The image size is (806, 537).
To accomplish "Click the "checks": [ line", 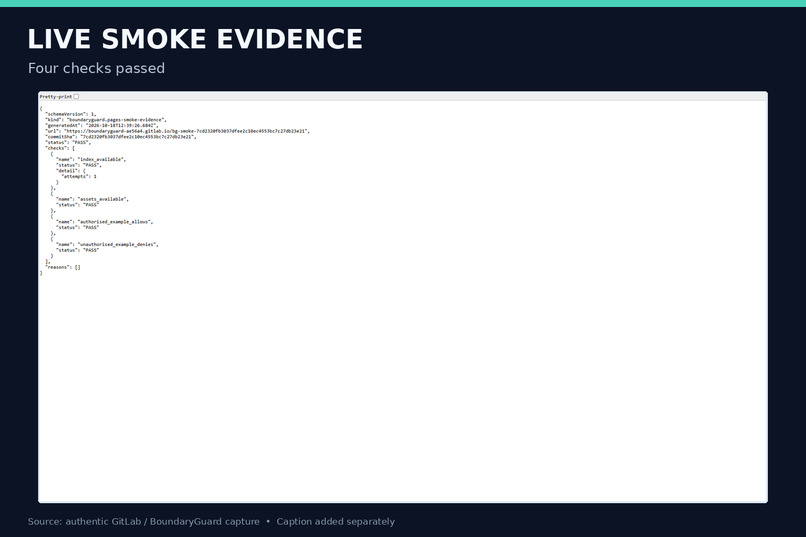I will click(60, 148).
